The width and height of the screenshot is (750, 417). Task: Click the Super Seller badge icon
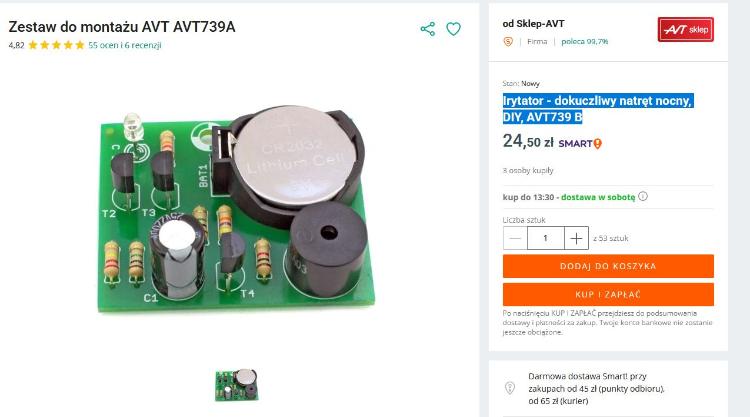point(508,42)
